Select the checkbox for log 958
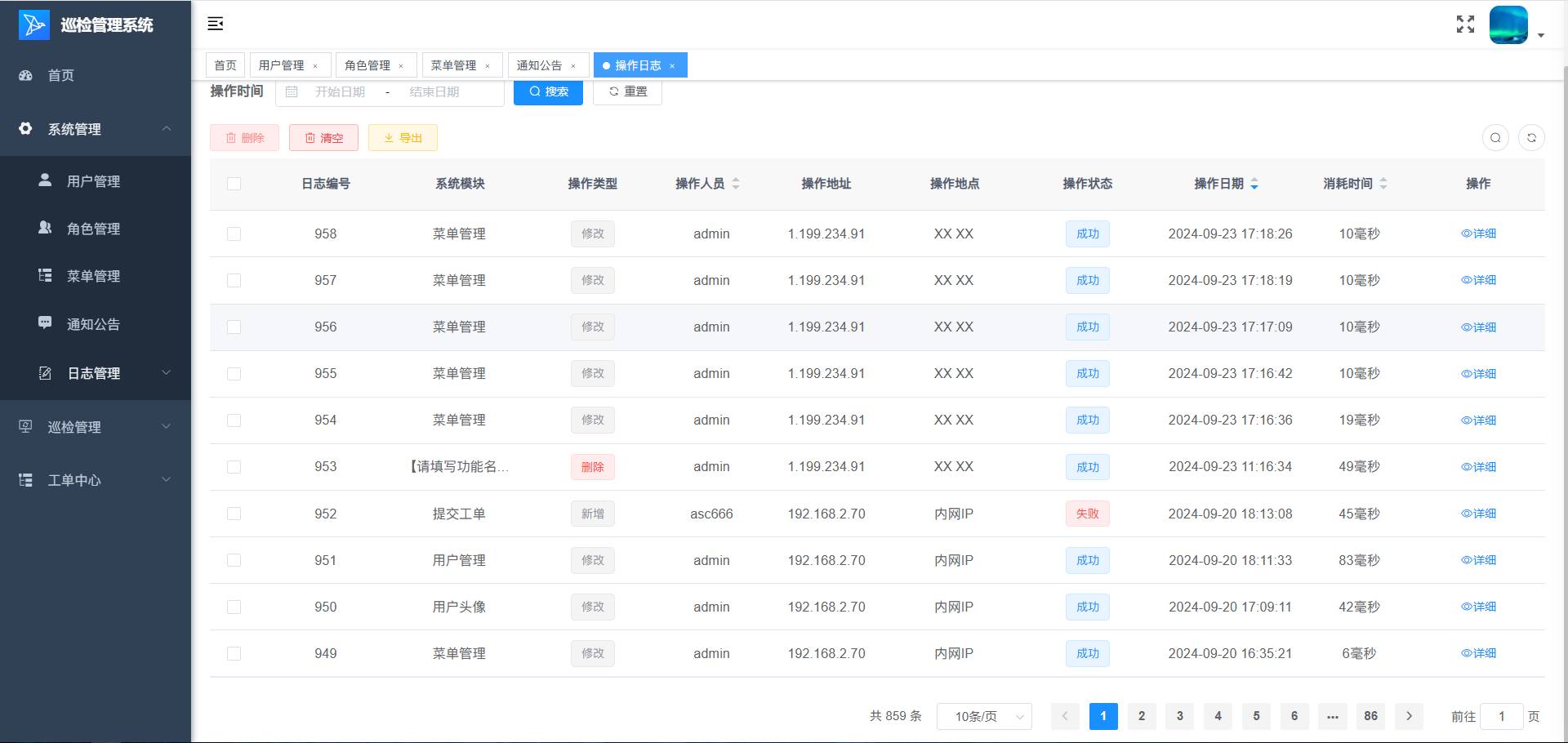The width and height of the screenshot is (1568, 743). tap(234, 234)
